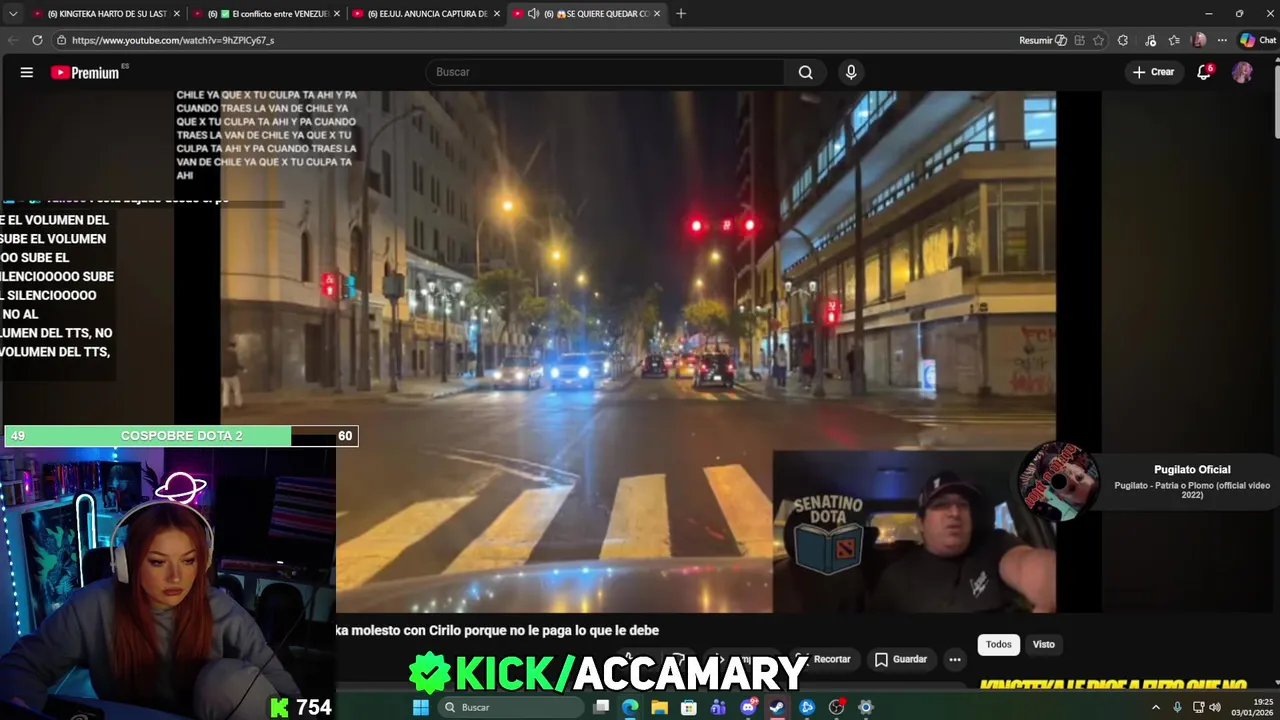
Task: Click the browser back arrow
Action: tap(13, 40)
